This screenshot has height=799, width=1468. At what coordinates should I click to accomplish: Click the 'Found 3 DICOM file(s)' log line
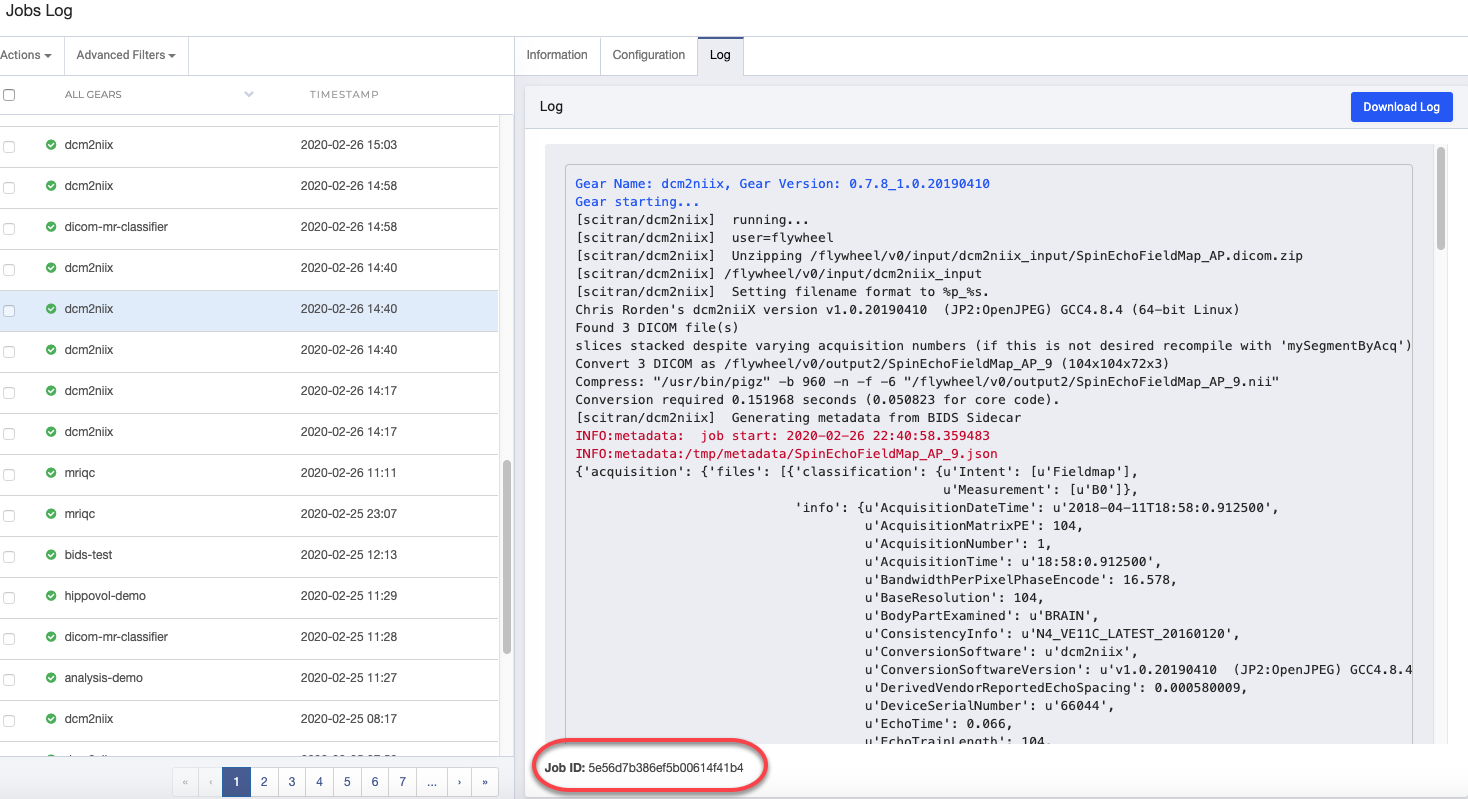coord(657,328)
